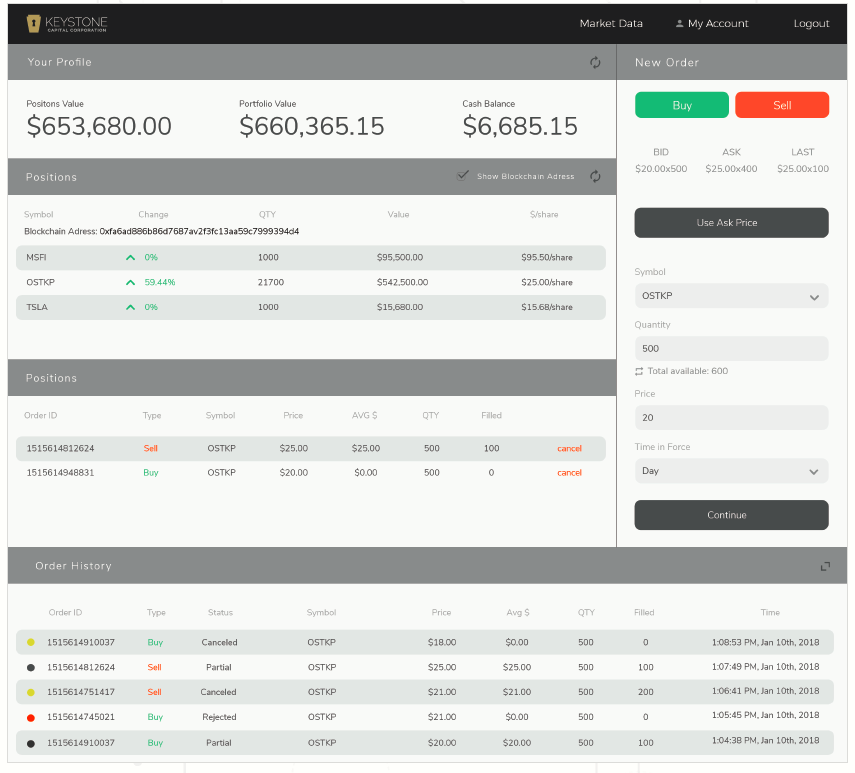
Task: Click the Change column header
Action: coord(153,215)
